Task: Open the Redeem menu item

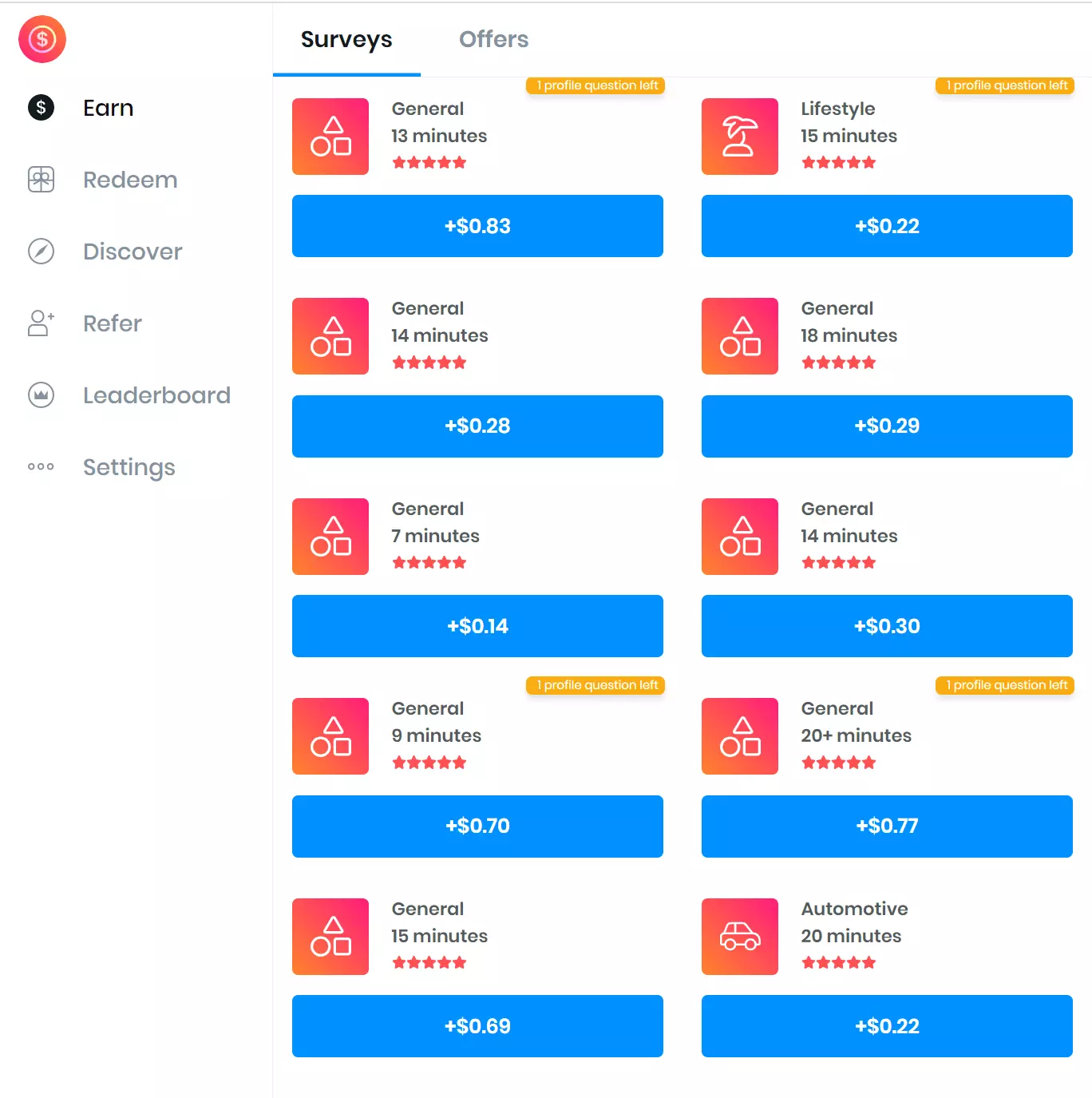Action: (x=130, y=180)
